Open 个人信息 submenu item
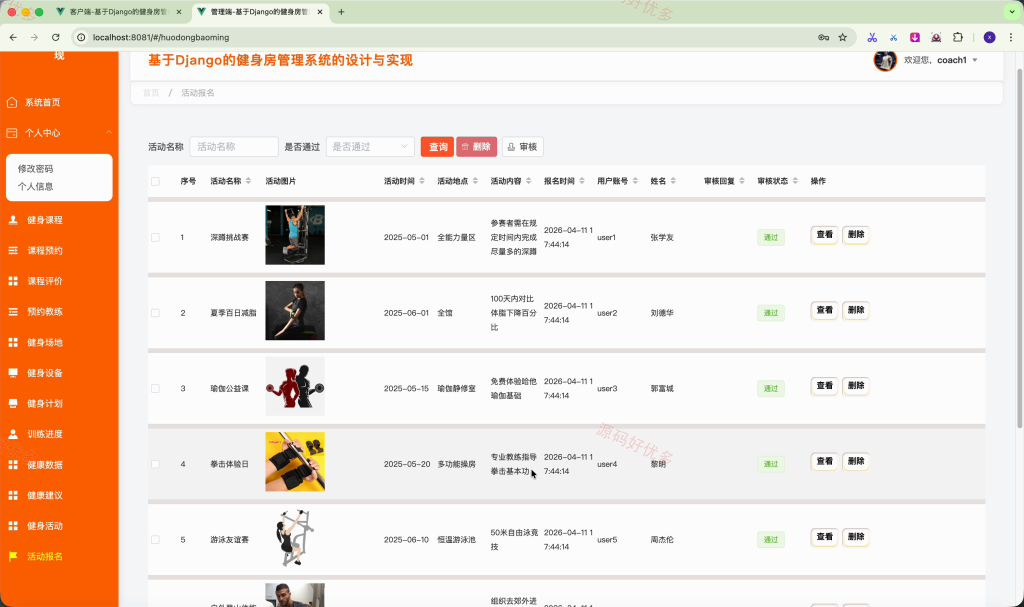Viewport: 1024px width, 607px height. [x=35, y=187]
